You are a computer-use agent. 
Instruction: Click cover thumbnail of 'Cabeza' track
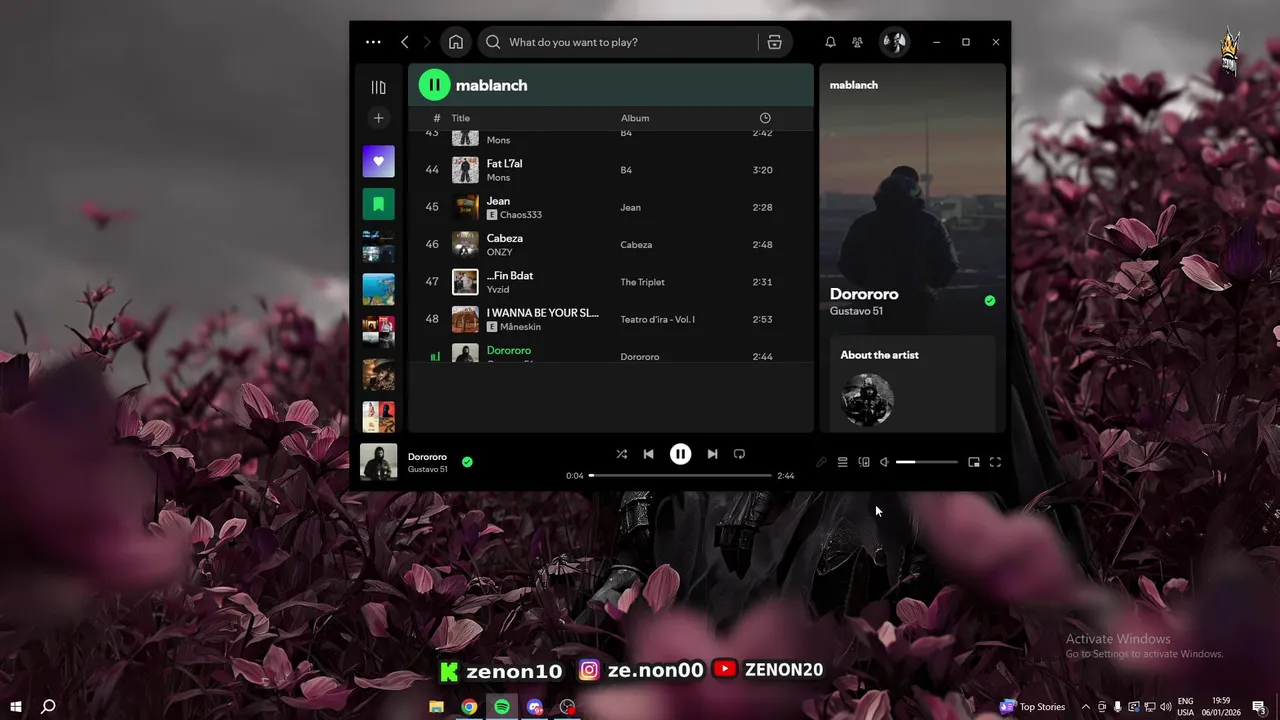click(465, 244)
